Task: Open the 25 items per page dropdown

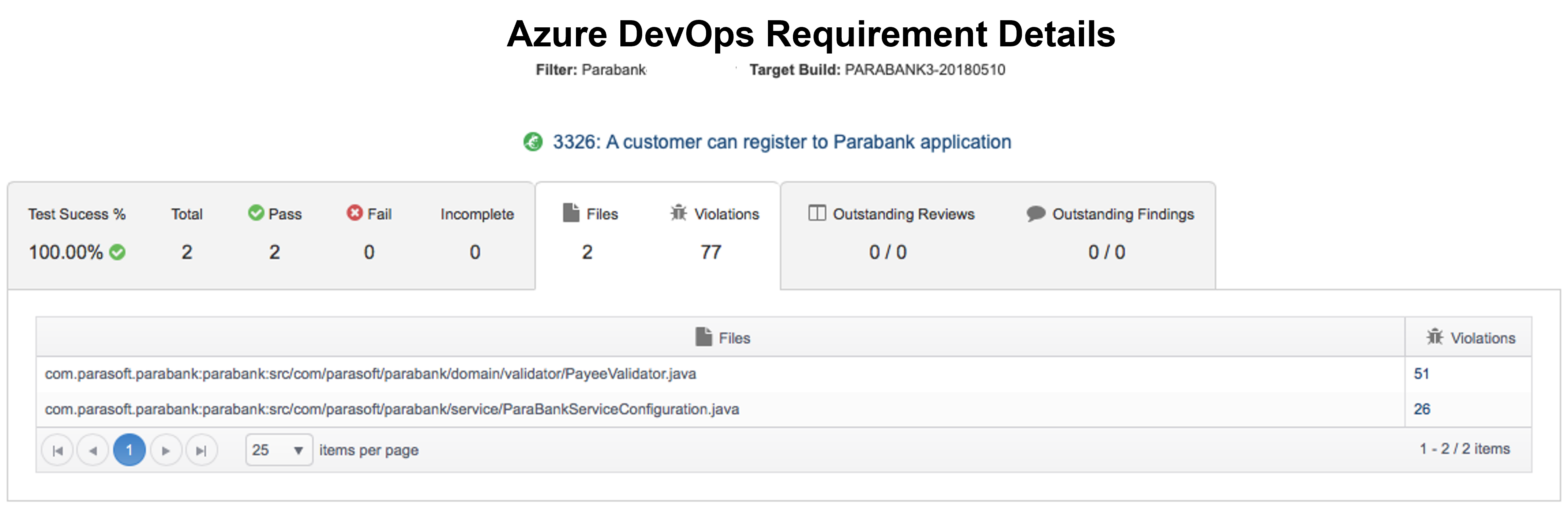Action: [279, 450]
